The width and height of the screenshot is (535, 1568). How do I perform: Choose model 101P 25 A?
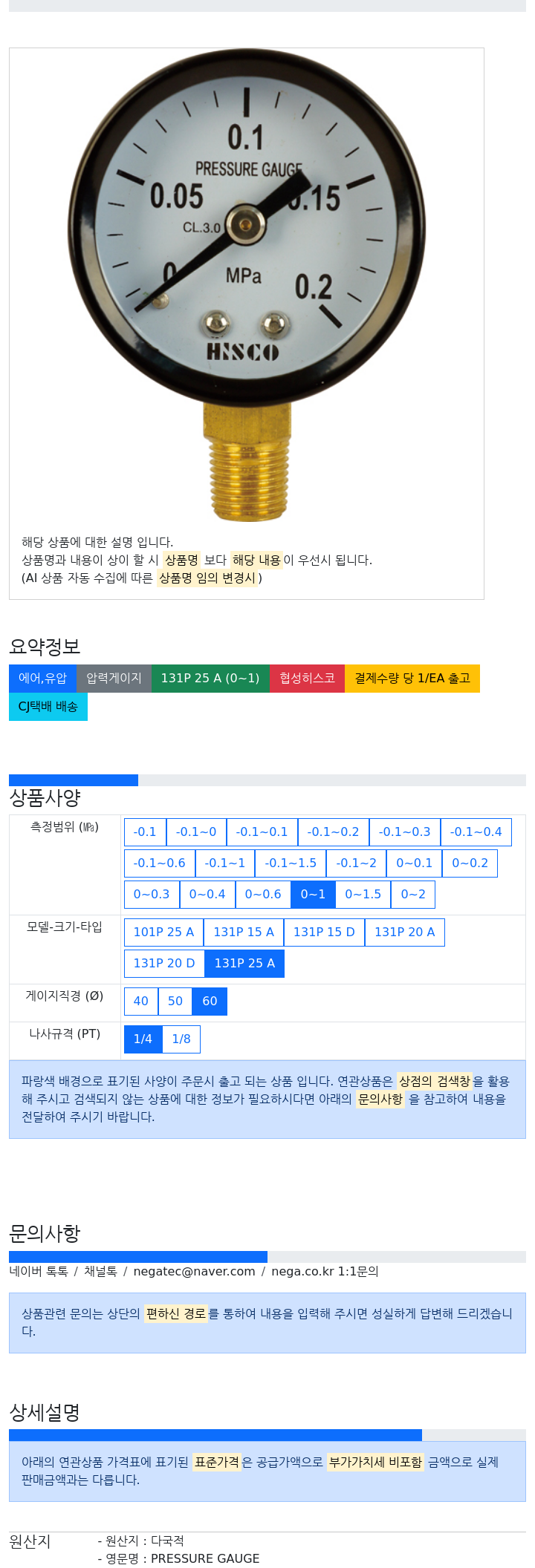tap(163, 932)
